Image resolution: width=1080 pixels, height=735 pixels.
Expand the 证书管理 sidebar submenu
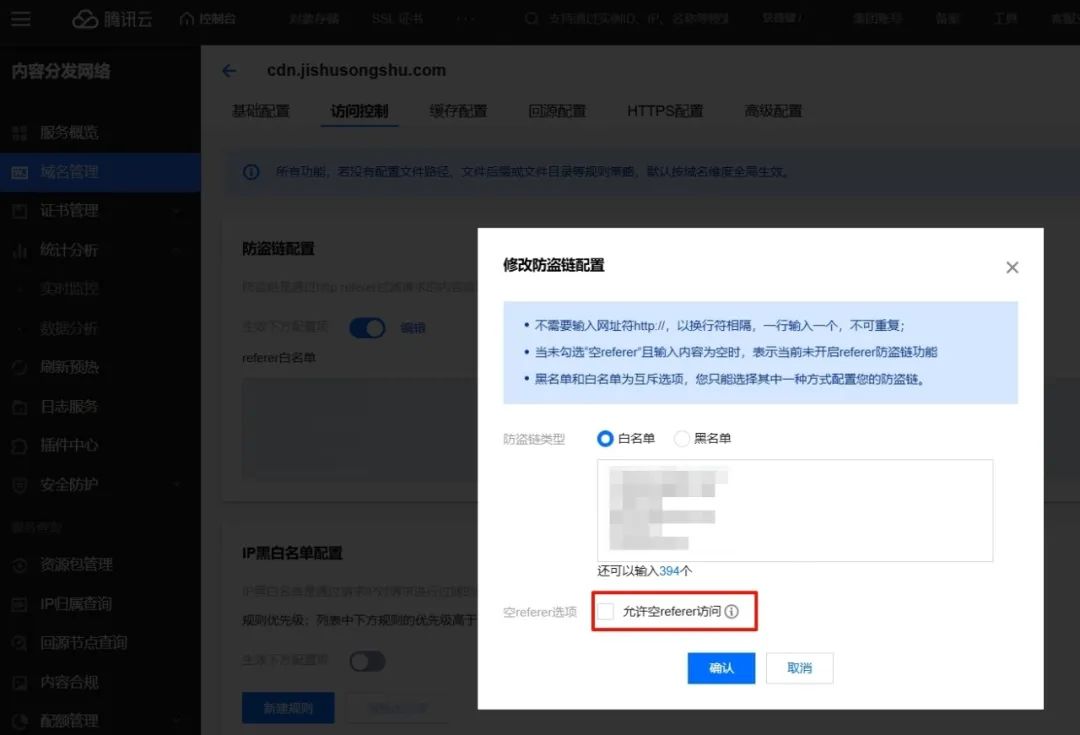(x=176, y=211)
